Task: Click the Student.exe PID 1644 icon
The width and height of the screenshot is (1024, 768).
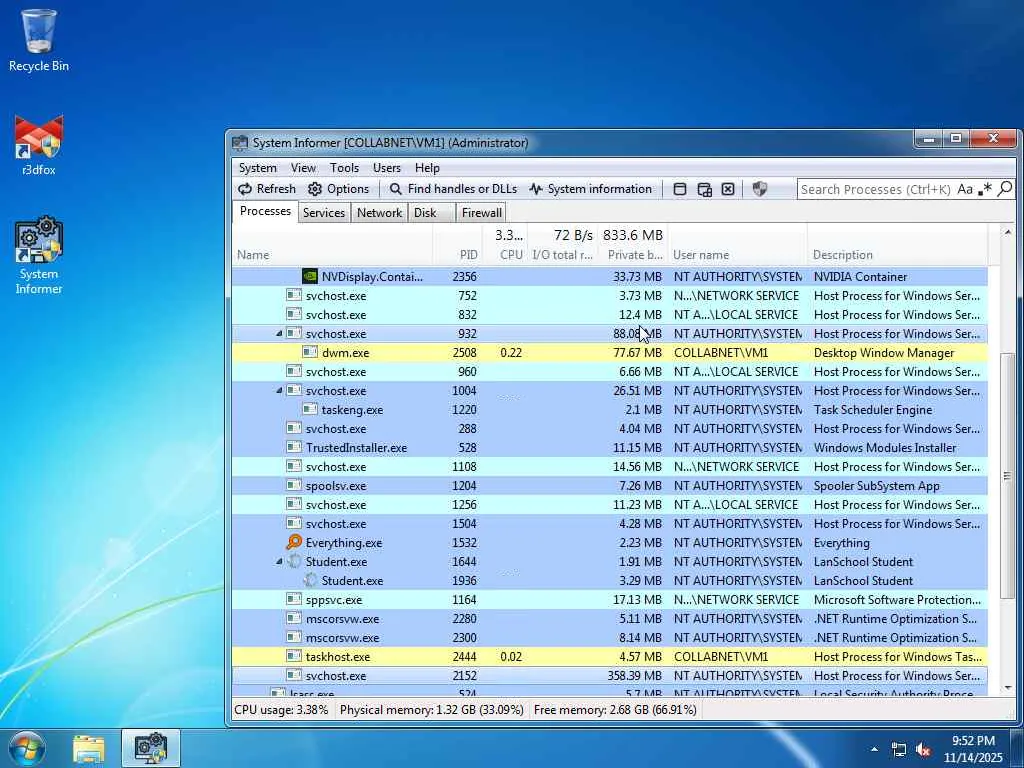Action: [294, 562]
